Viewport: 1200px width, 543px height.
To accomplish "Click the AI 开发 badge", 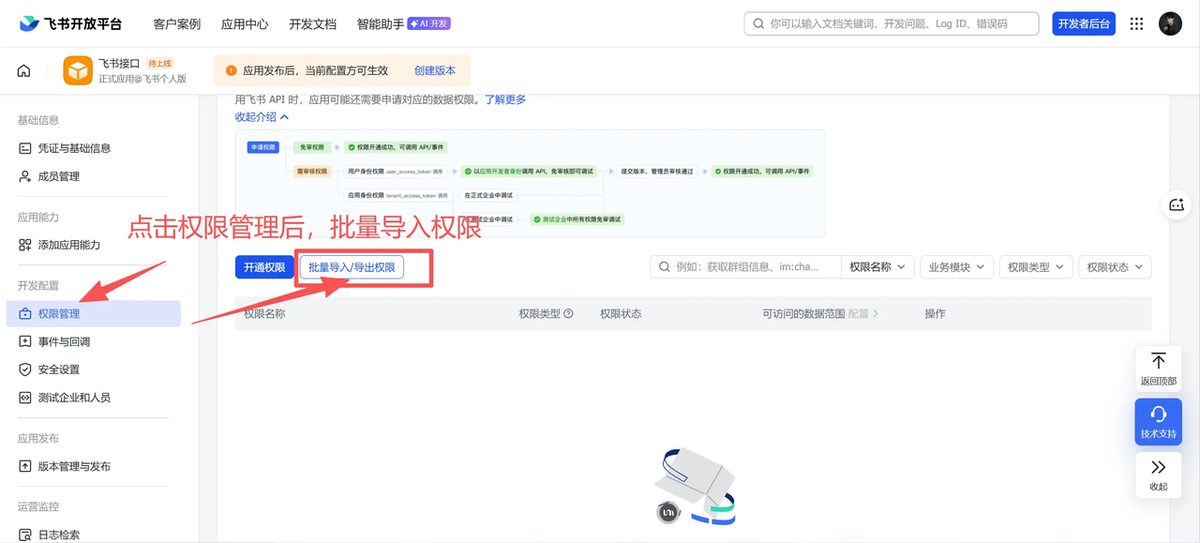I will click(429, 24).
